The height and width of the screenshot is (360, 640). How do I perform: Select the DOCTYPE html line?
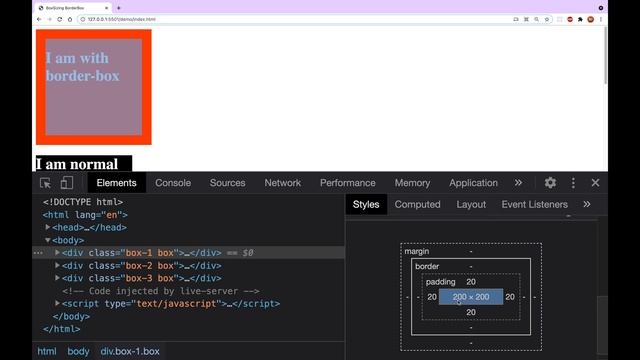83,202
